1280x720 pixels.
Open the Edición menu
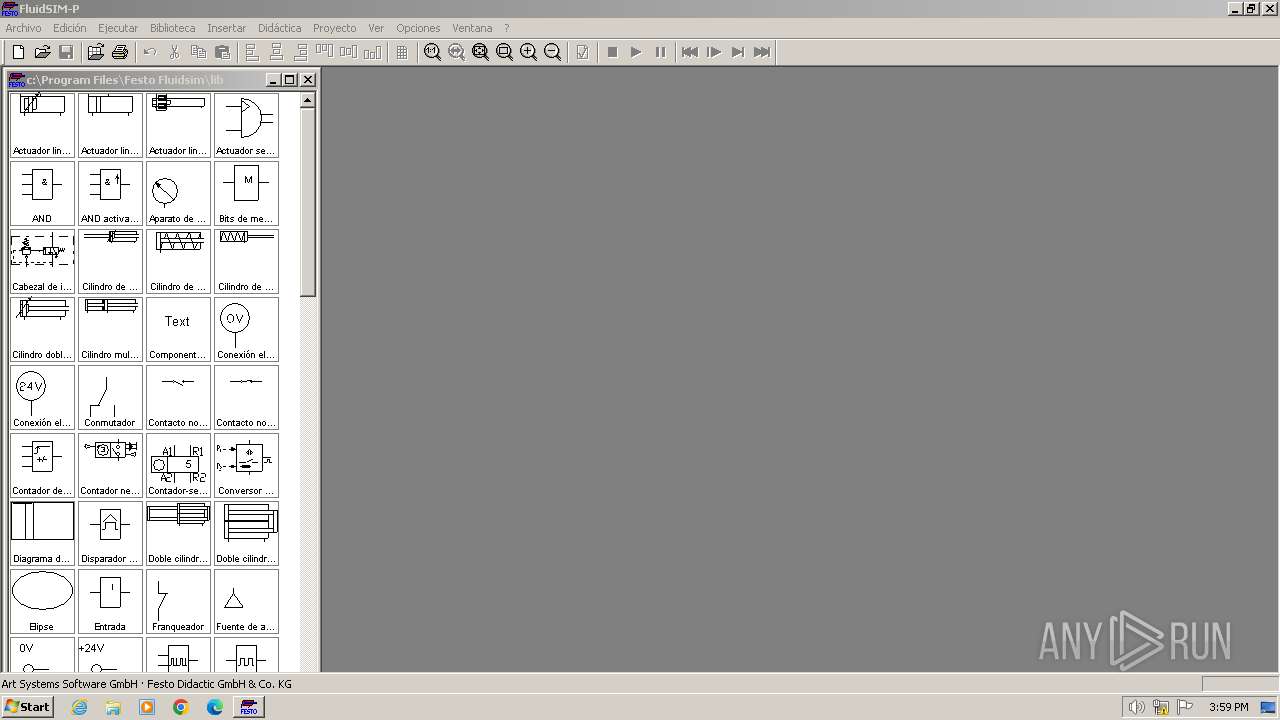click(x=70, y=28)
